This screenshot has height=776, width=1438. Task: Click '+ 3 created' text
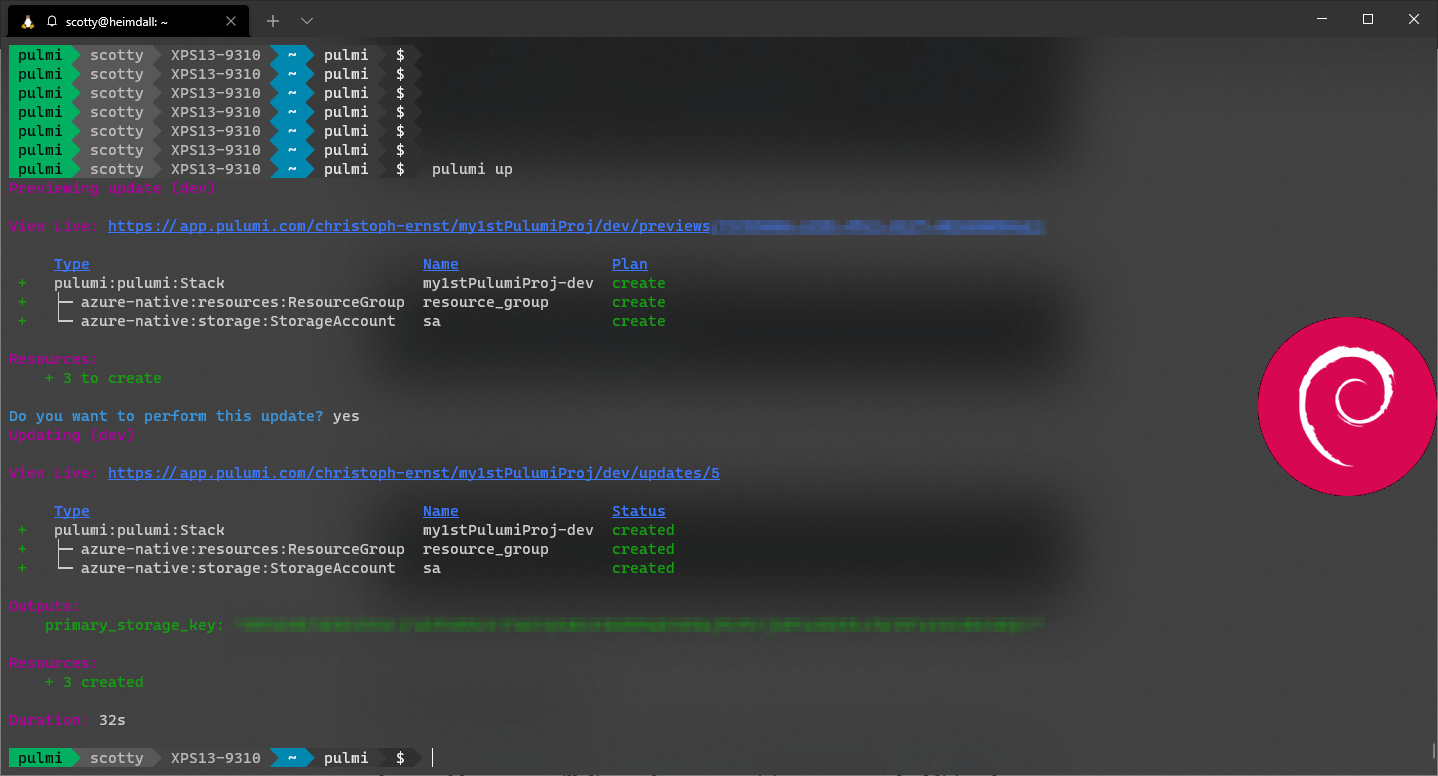(94, 682)
